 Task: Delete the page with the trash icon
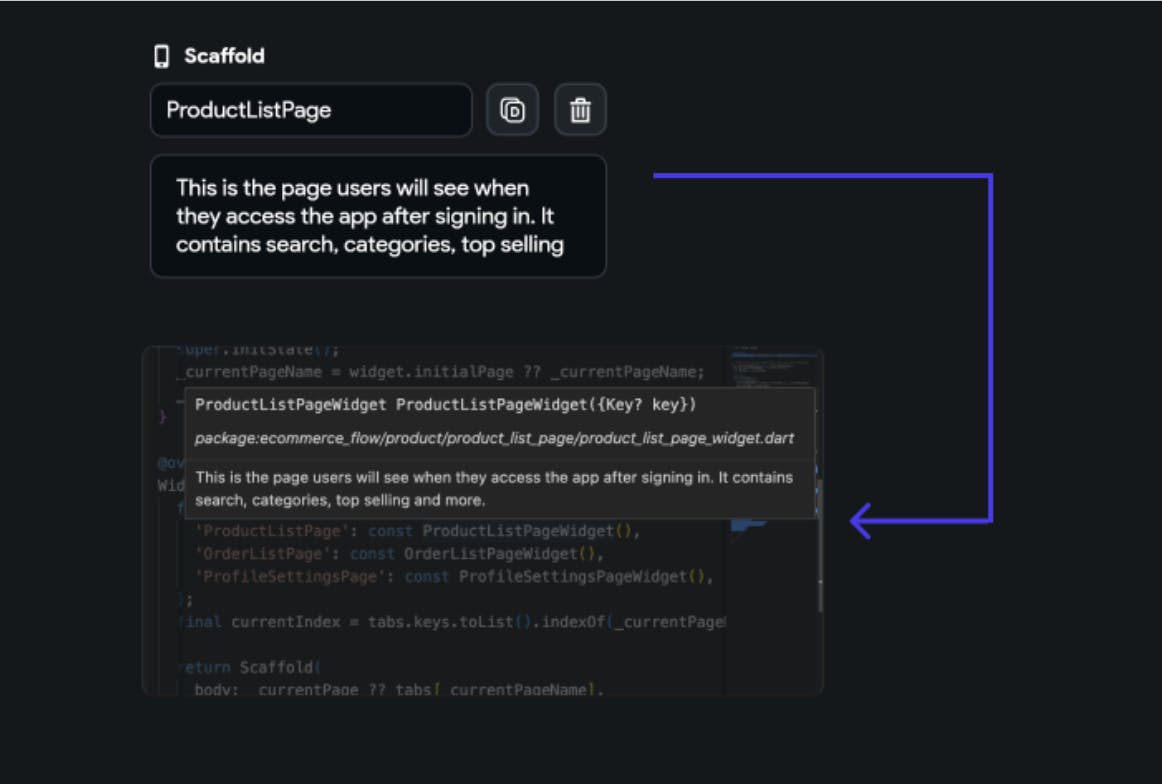[580, 110]
